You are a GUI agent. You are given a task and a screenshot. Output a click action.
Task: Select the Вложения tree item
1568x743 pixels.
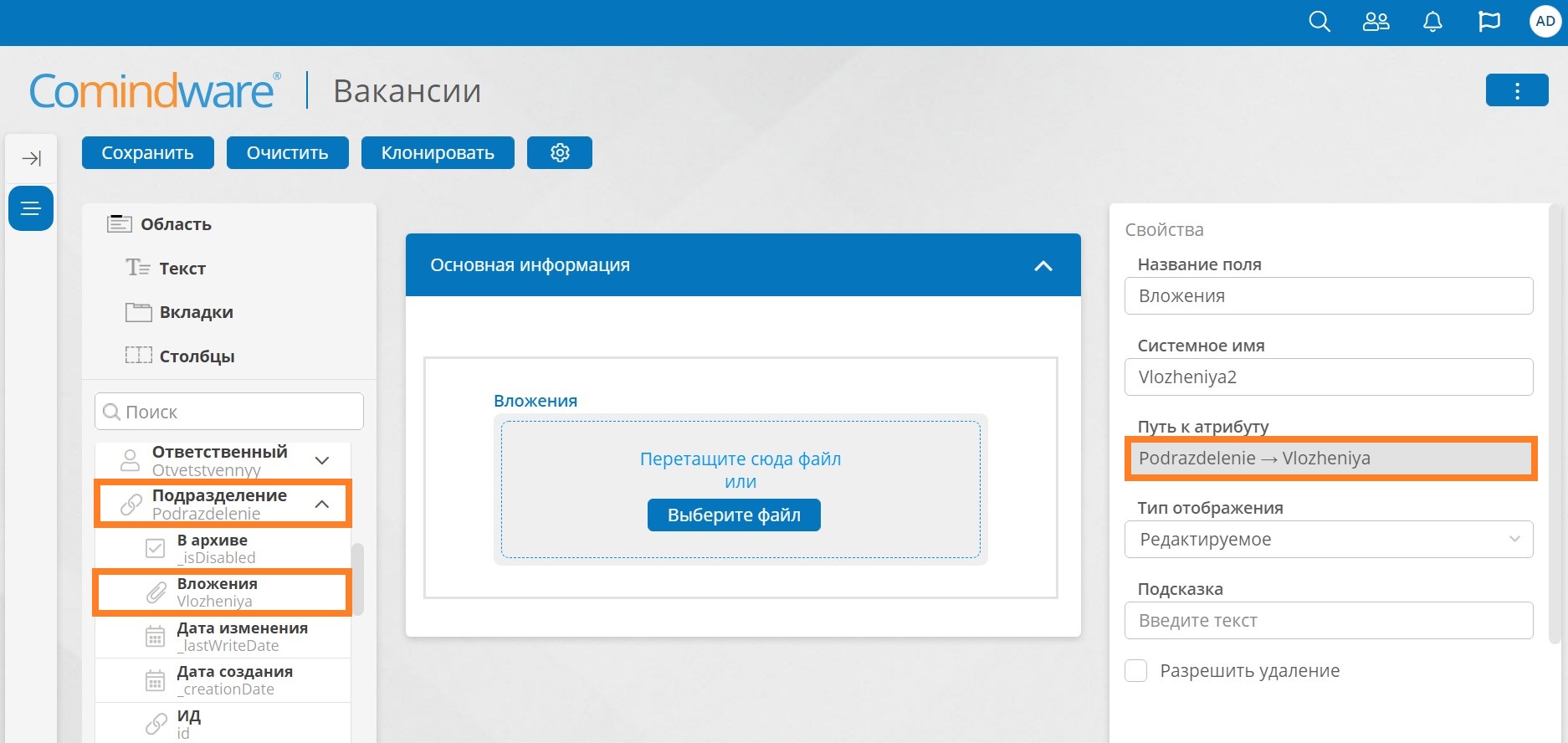coord(223,592)
